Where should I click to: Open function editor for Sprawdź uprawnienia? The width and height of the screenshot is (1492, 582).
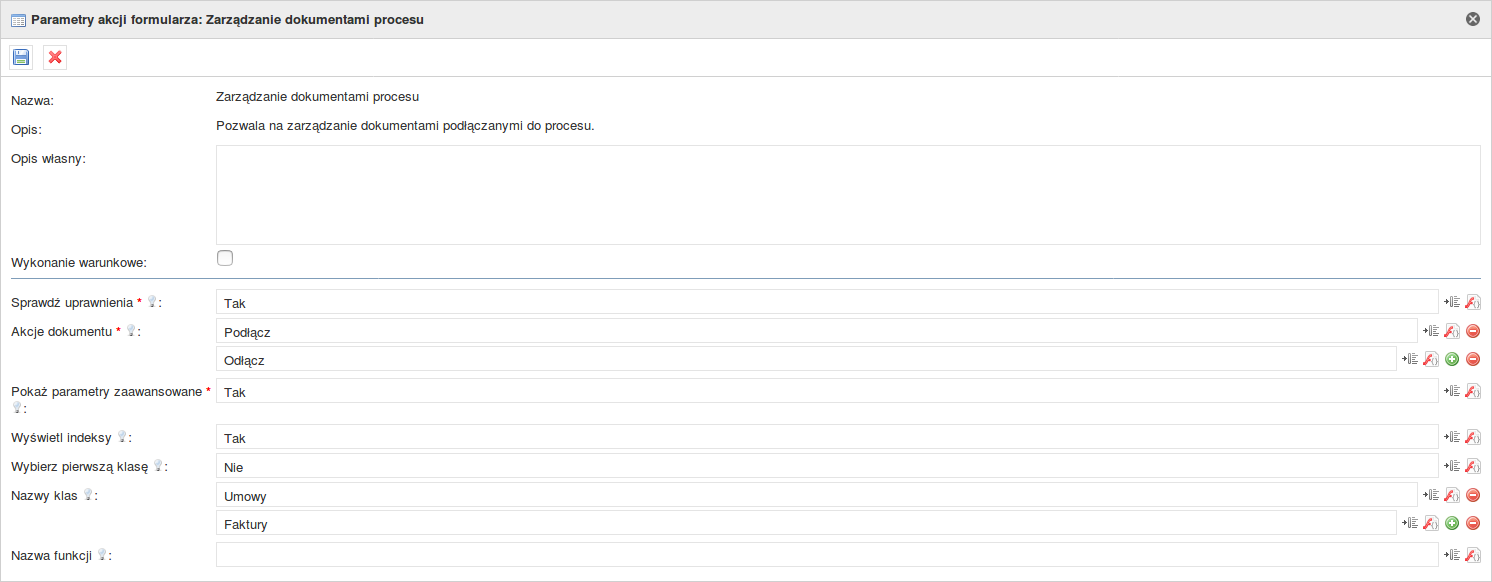tap(1472, 302)
